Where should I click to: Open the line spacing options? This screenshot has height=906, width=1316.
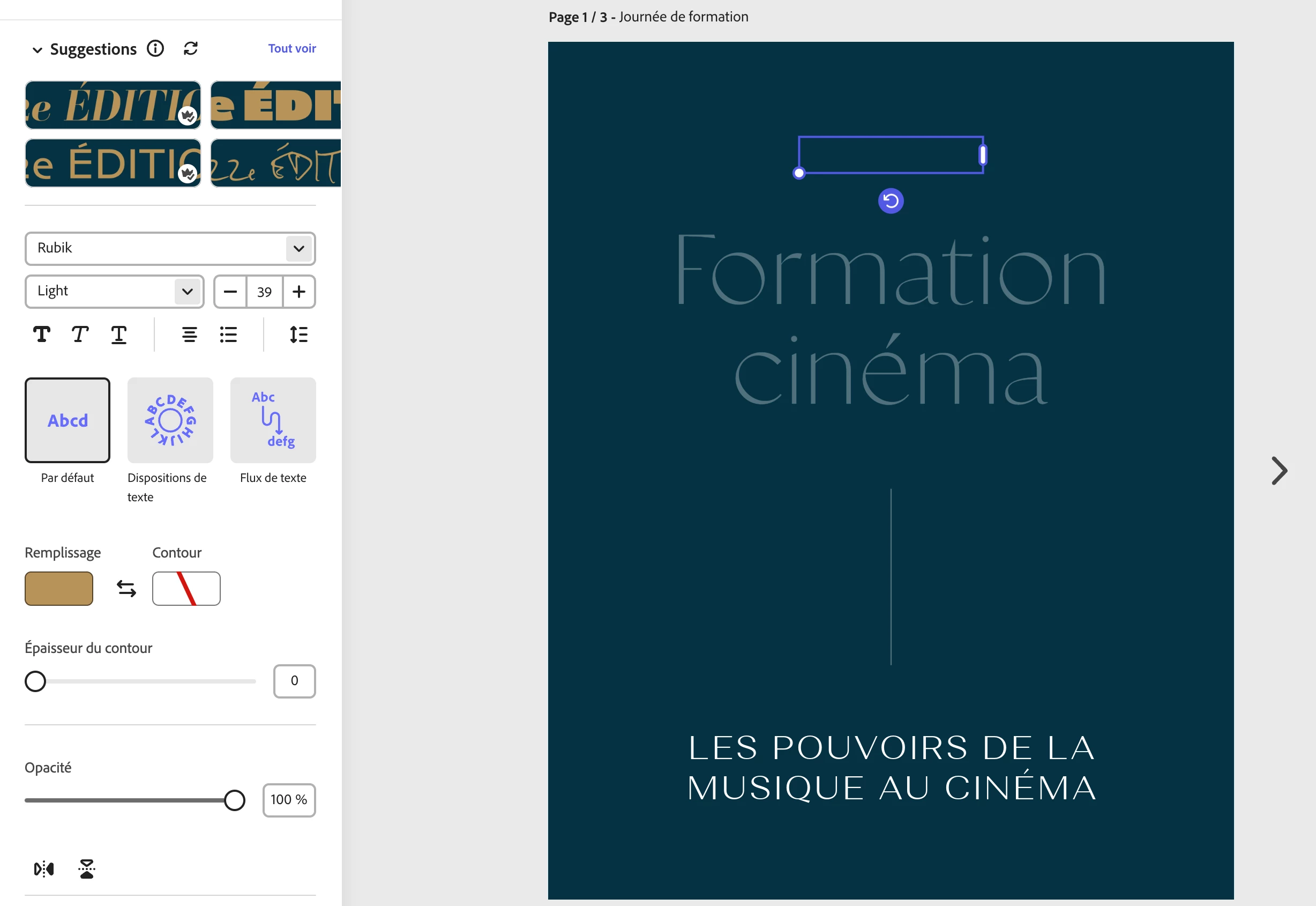click(x=298, y=335)
